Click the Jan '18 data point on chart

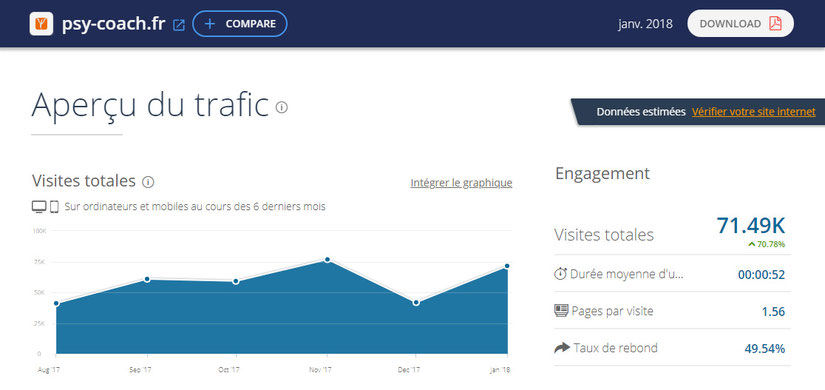[507, 266]
